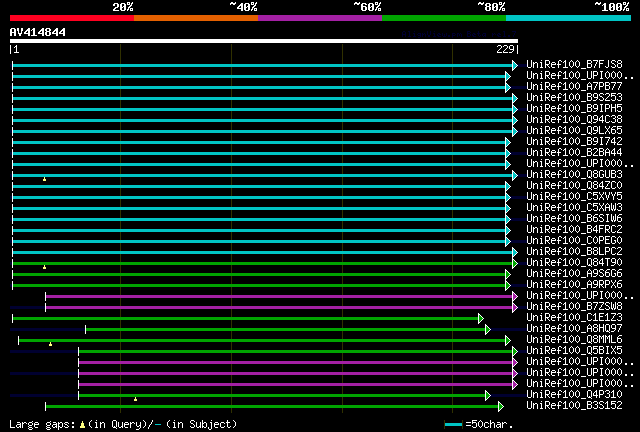Screen dimensions: 640x432
Task: Click the UniRef100_B9I742 label
Action: coord(574,141)
